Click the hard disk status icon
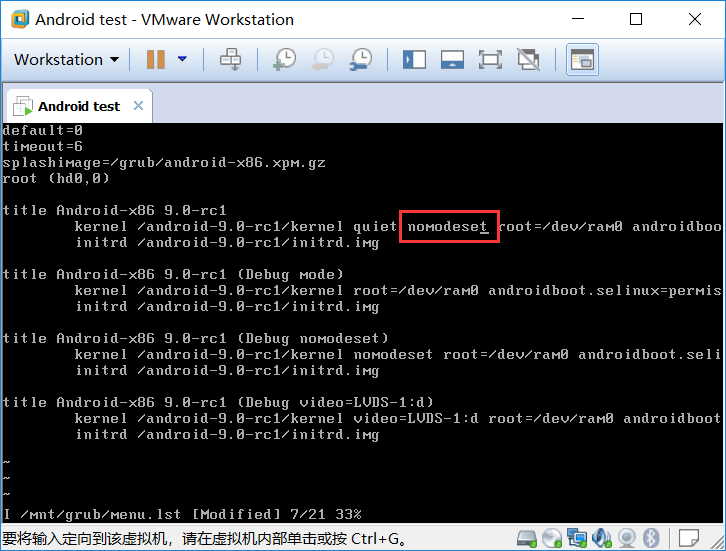726x551 pixels. [x=526, y=538]
